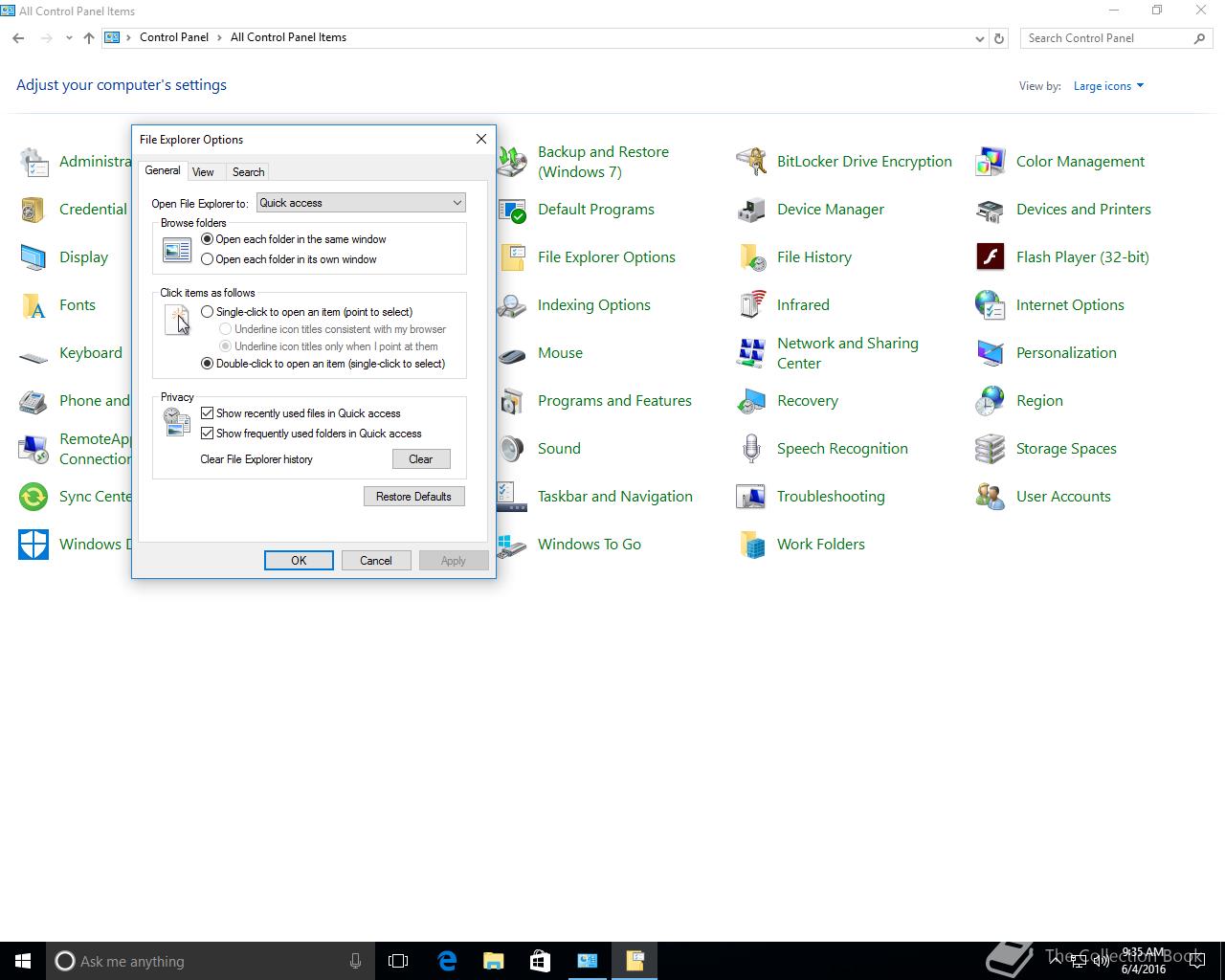Open the Mouse settings icon
The width and height of the screenshot is (1225, 980).
[512, 353]
